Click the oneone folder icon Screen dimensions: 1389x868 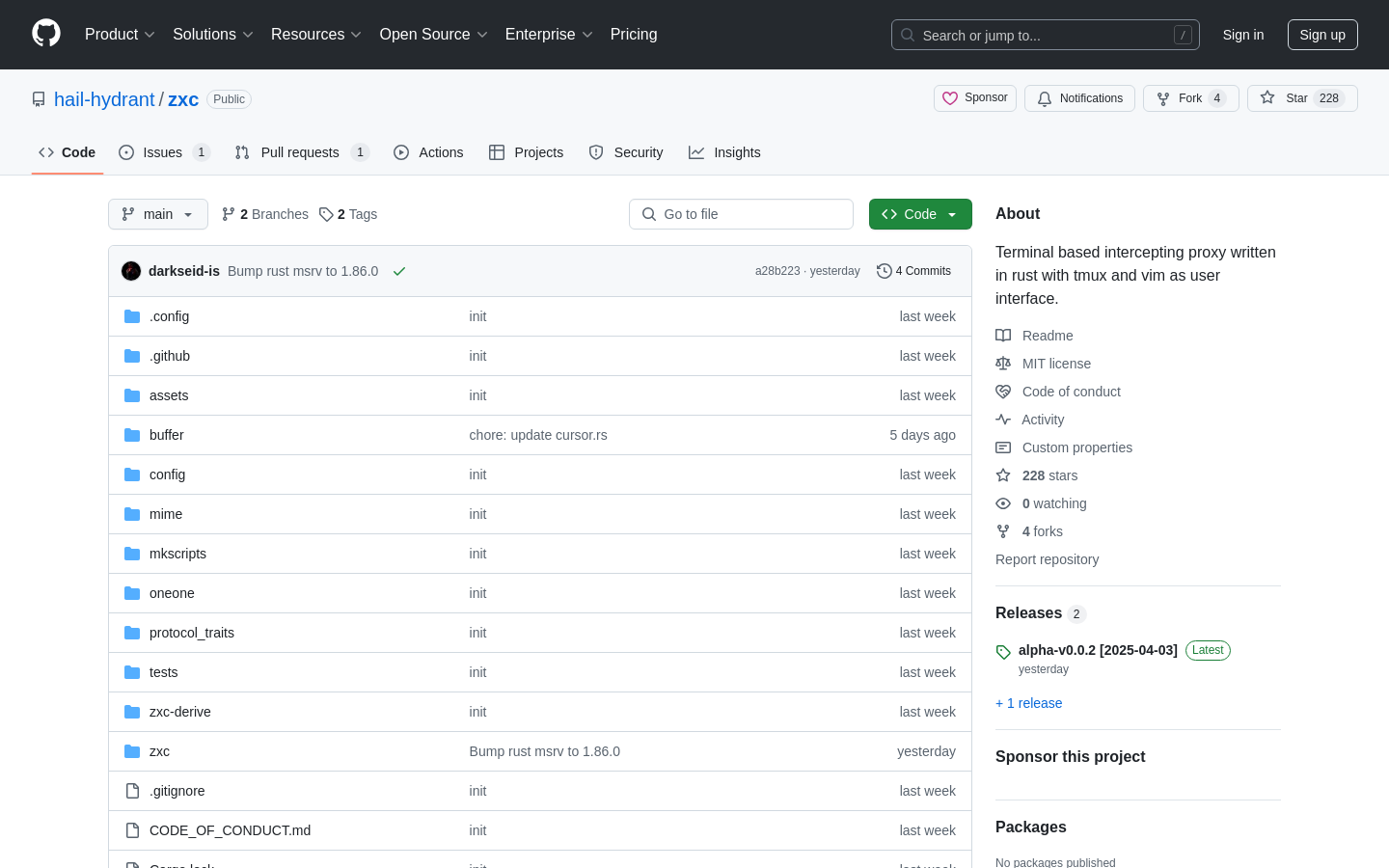[x=132, y=593]
